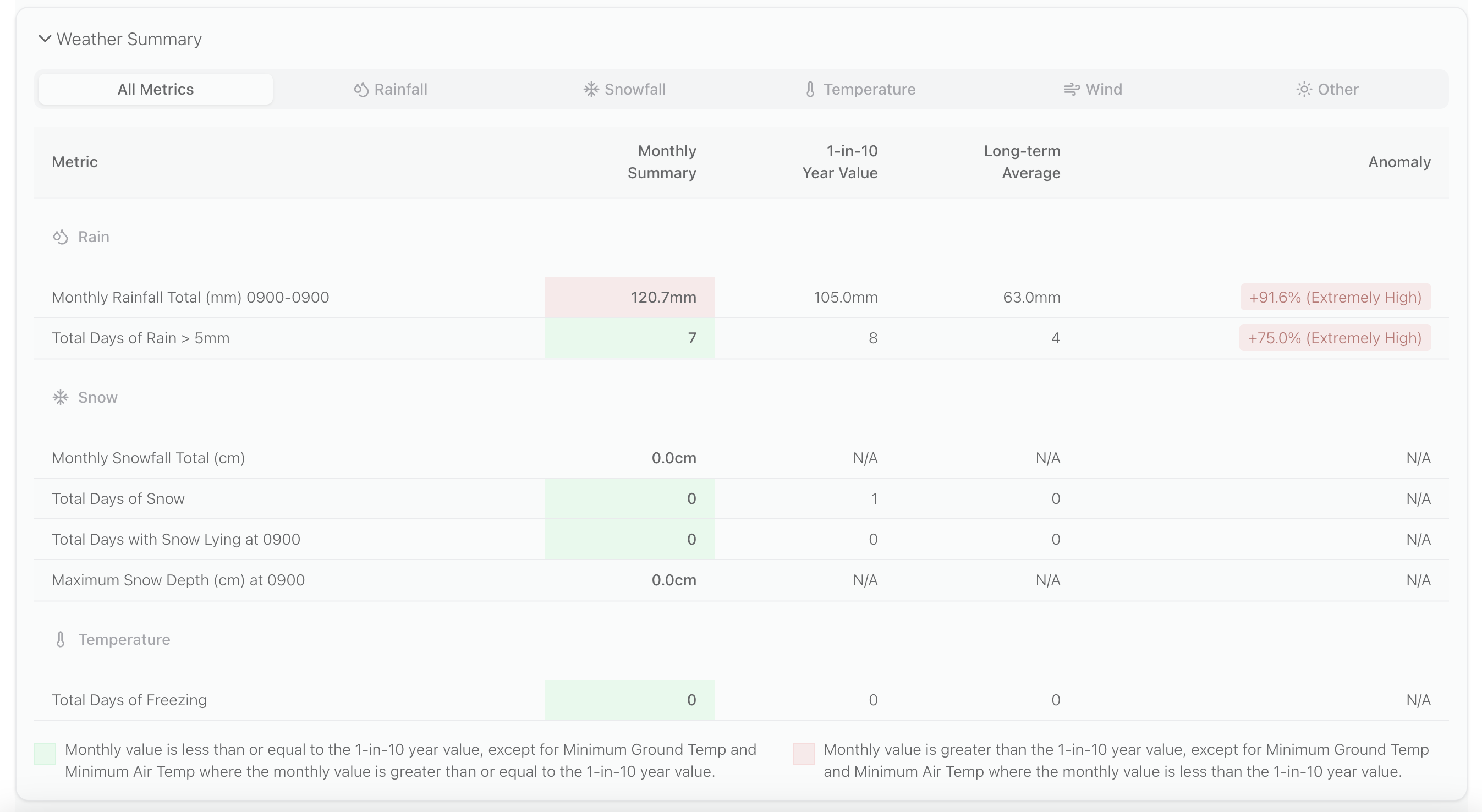Click the snowflake icon in Snowfall tab
Image resolution: width=1482 pixels, height=812 pixels.
(x=591, y=89)
